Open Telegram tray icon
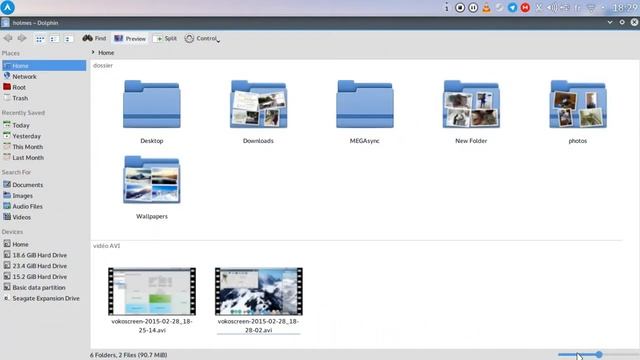 (512, 7)
